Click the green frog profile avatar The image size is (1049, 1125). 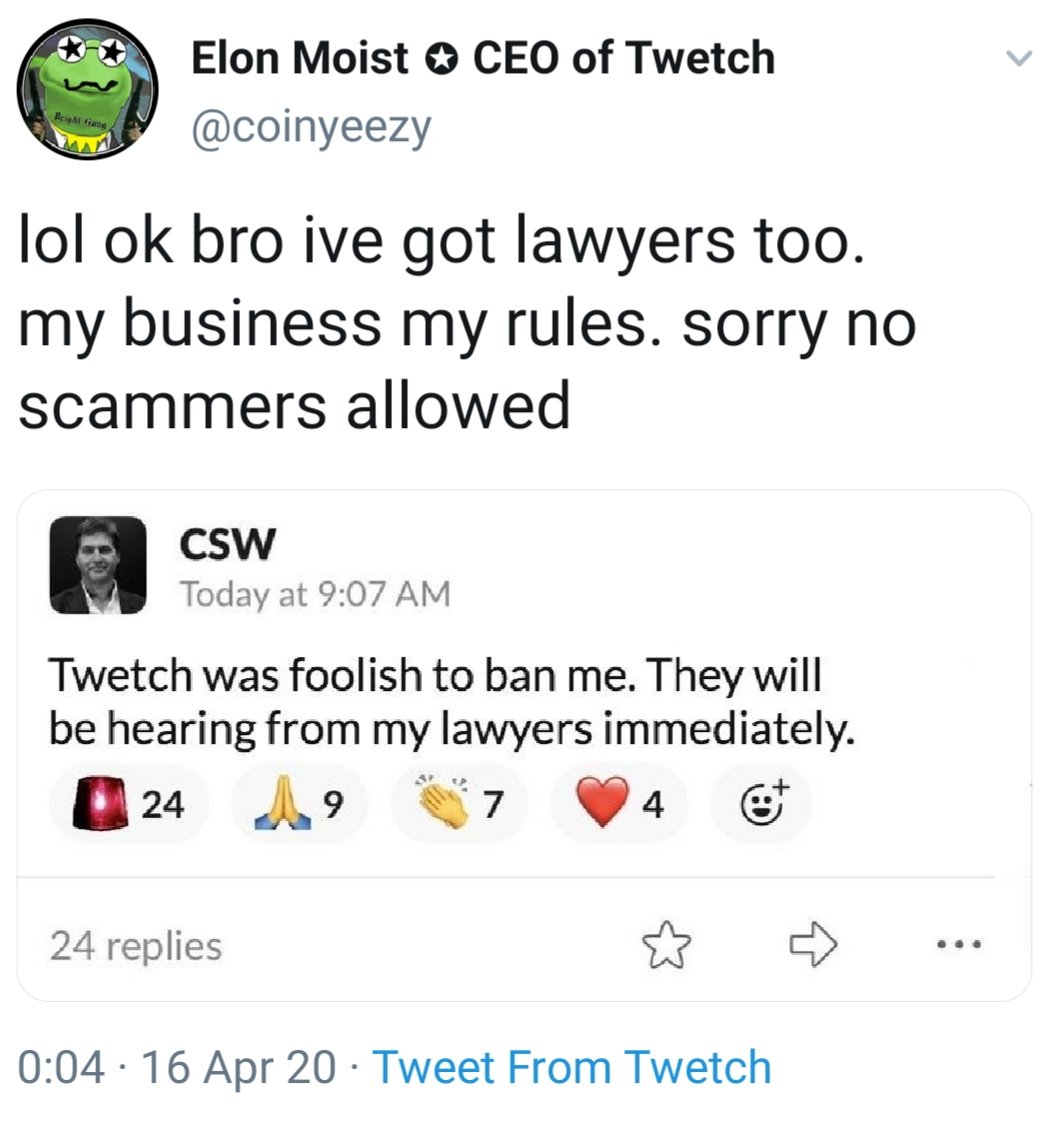[88, 89]
